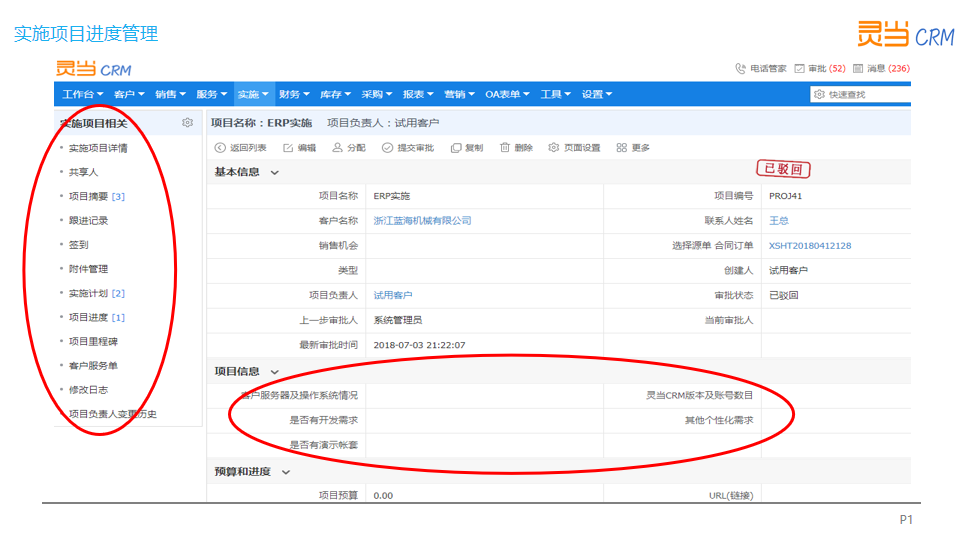Click the 删除 trash icon

click(x=505, y=147)
